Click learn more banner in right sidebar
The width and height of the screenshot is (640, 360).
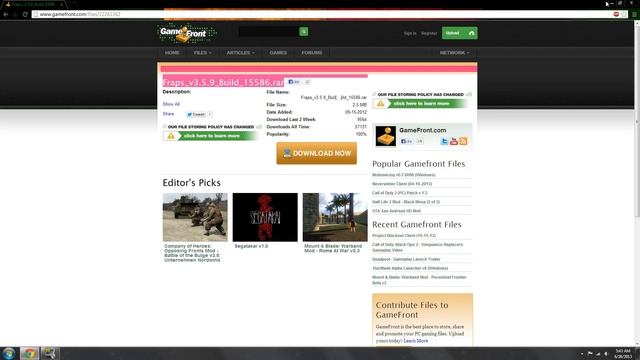click(421, 104)
